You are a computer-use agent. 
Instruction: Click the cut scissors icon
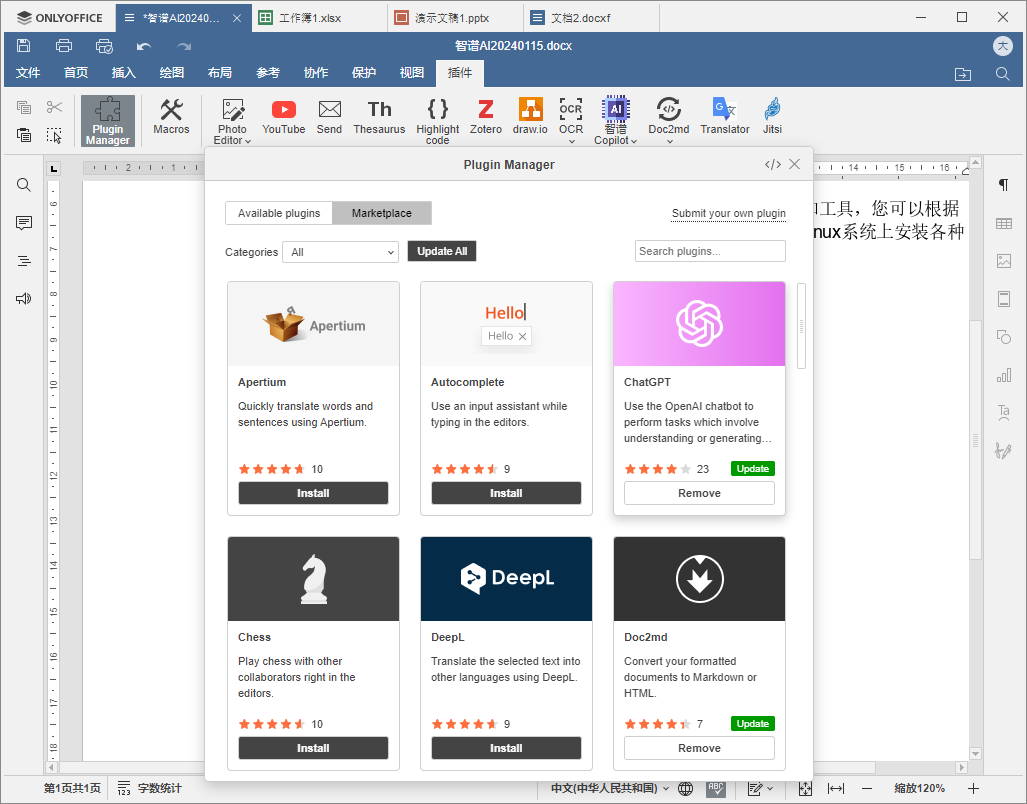click(54, 107)
